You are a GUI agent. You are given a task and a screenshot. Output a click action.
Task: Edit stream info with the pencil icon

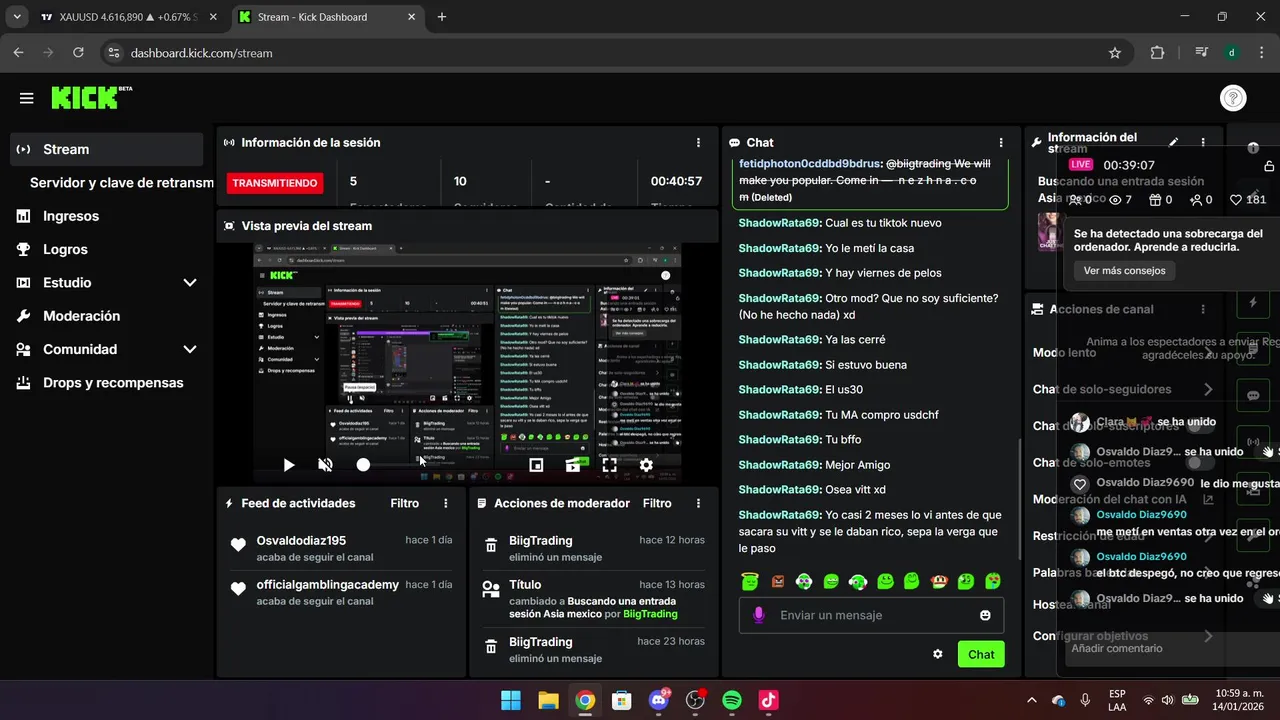pyautogui.click(x=1174, y=143)
